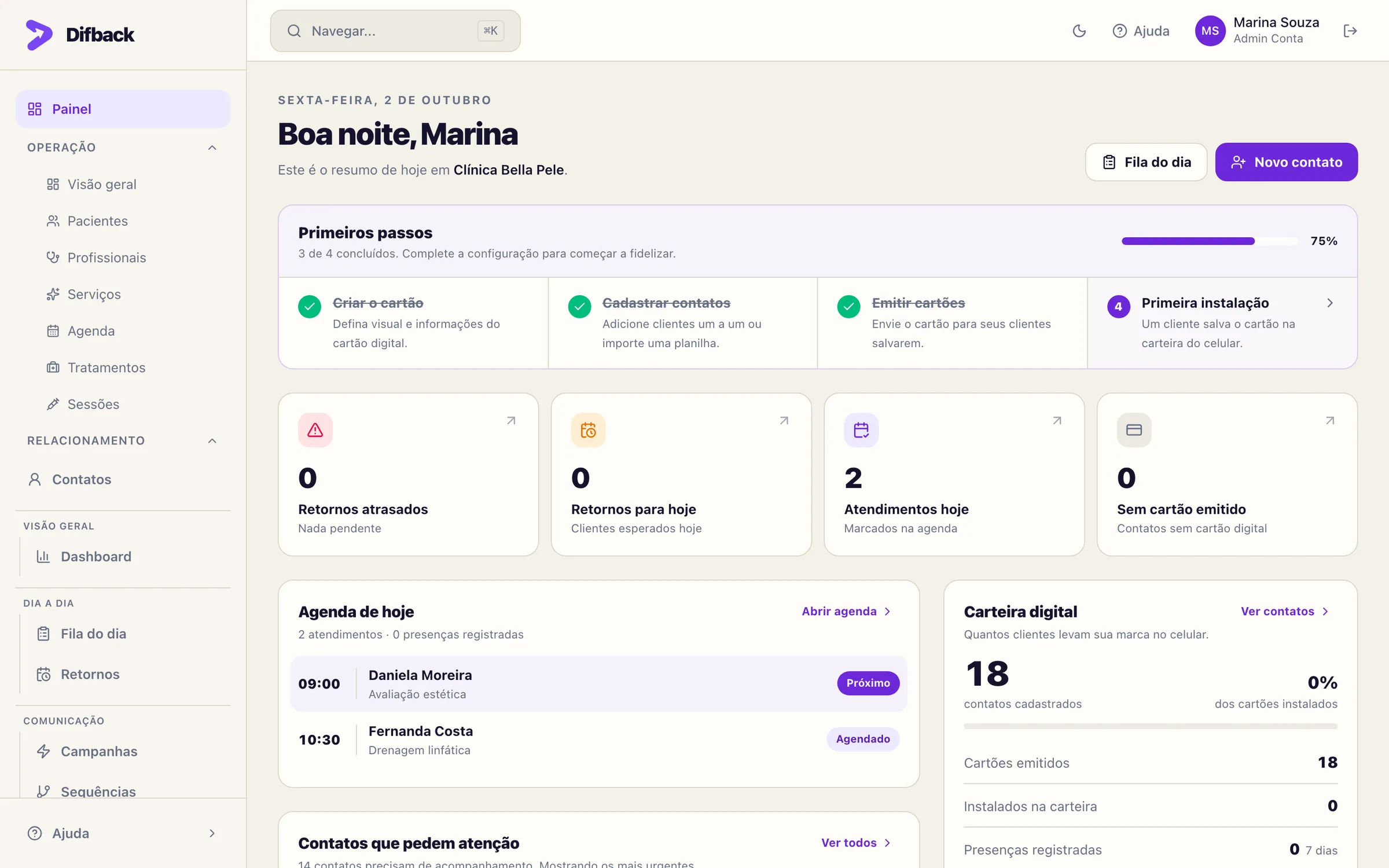
Task: Click the Fila do dia header button
Action: coord(1146,162)
